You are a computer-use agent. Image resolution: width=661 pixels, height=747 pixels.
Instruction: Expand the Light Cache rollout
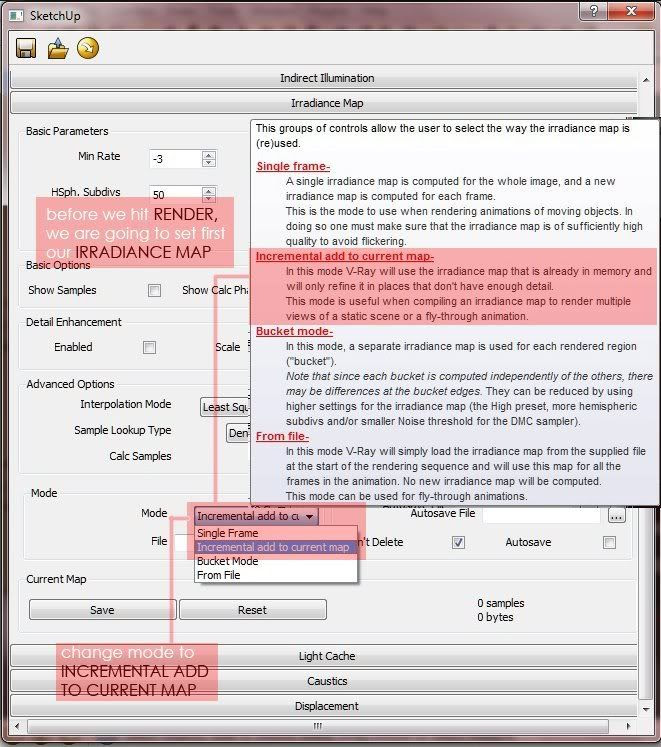[324, 656]
